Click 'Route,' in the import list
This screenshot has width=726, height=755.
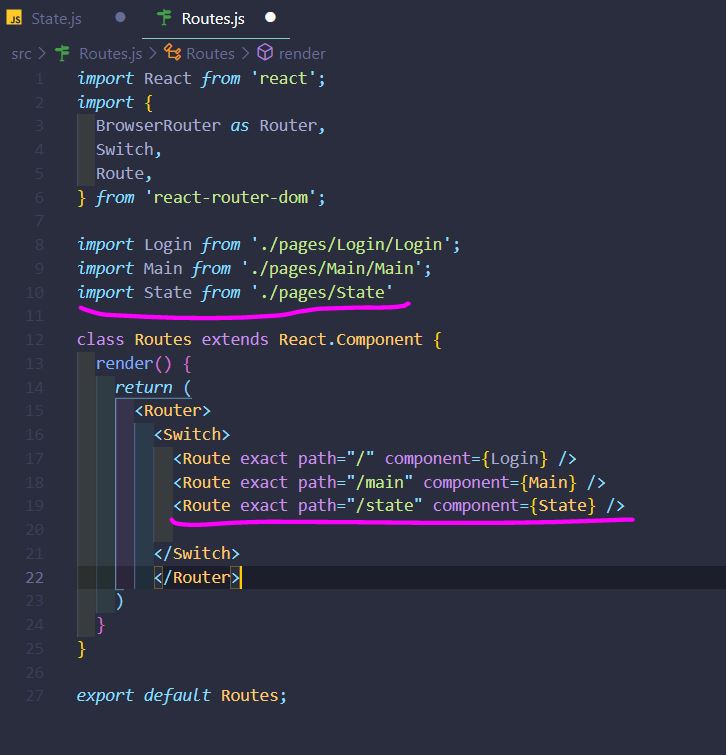tap(124, 173)
